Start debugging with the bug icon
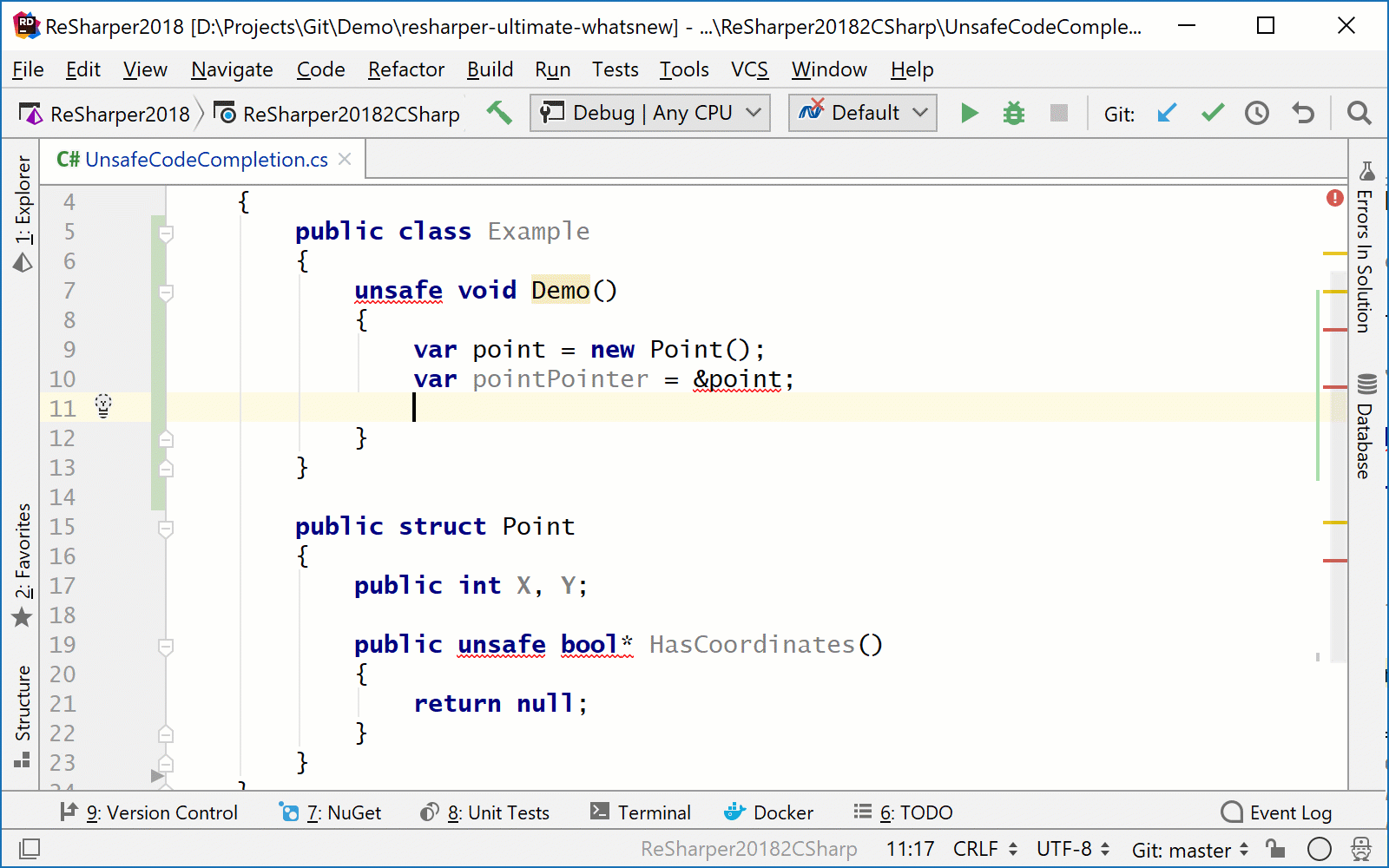 click(x=1013, y=113)
